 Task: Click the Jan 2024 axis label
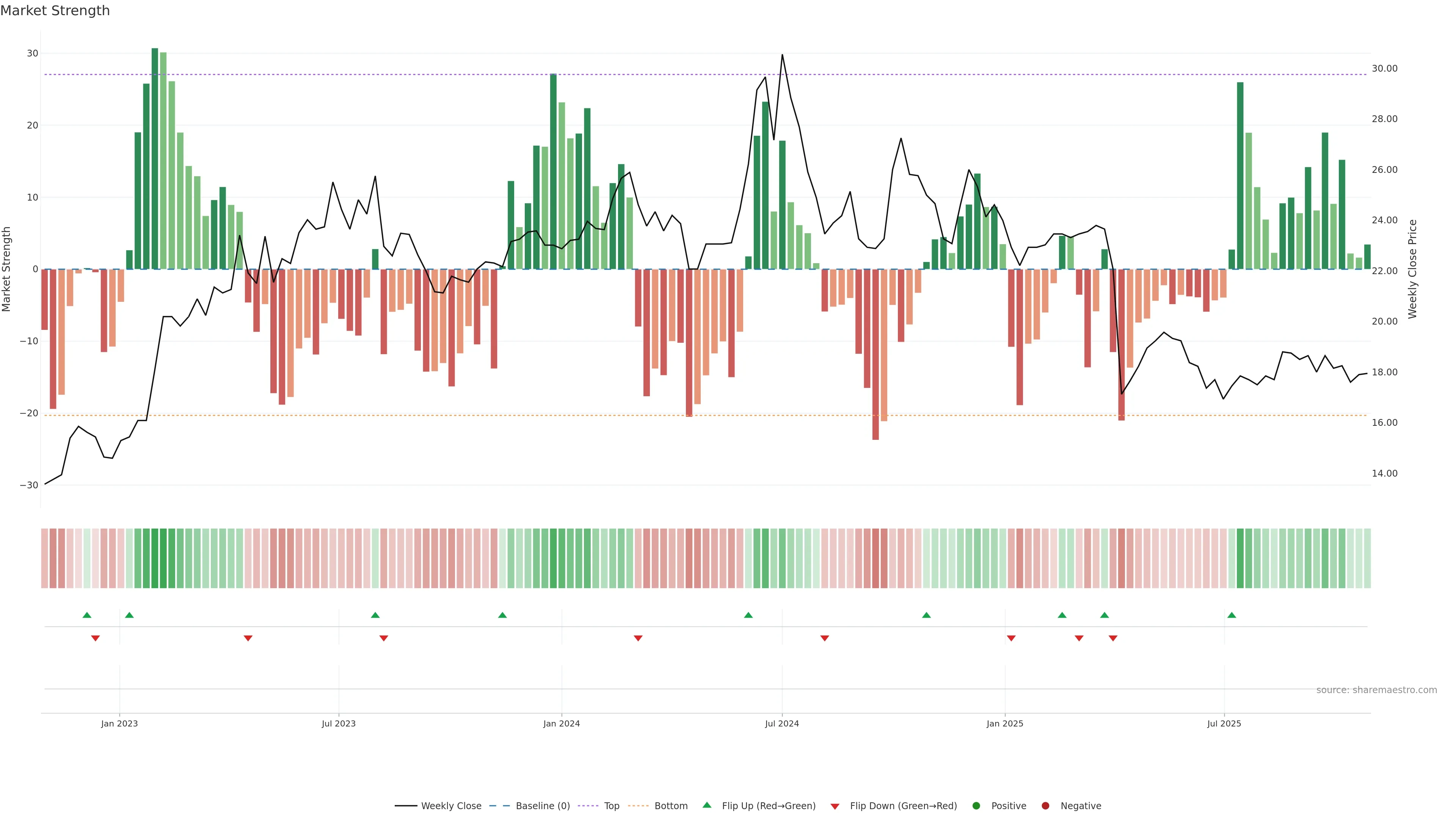pos(561,723)
